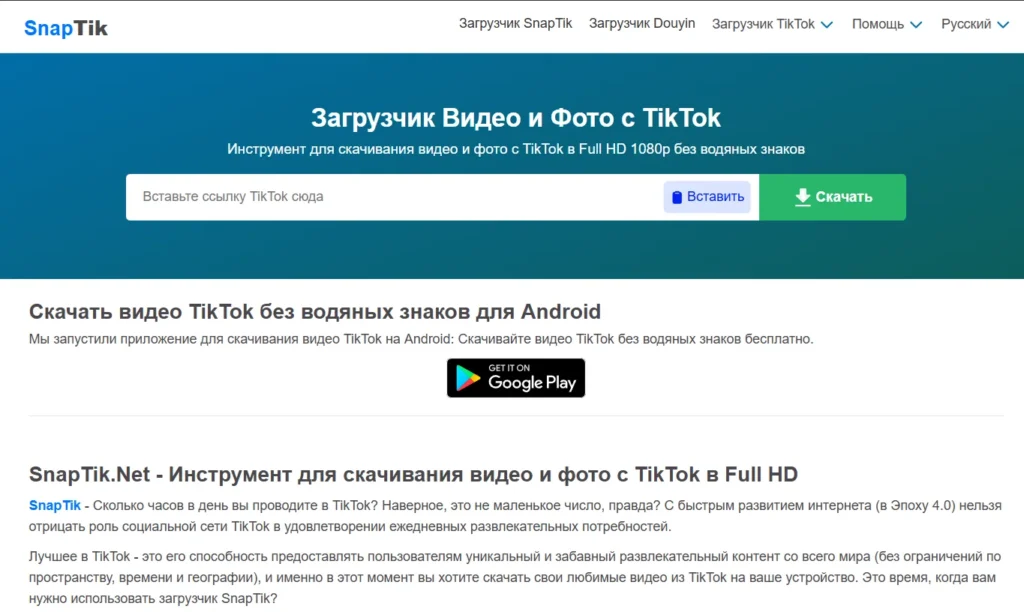Open the Загрузчик TikTok menu
Screen dimensions: 1024x612
(x=772, y=24)
